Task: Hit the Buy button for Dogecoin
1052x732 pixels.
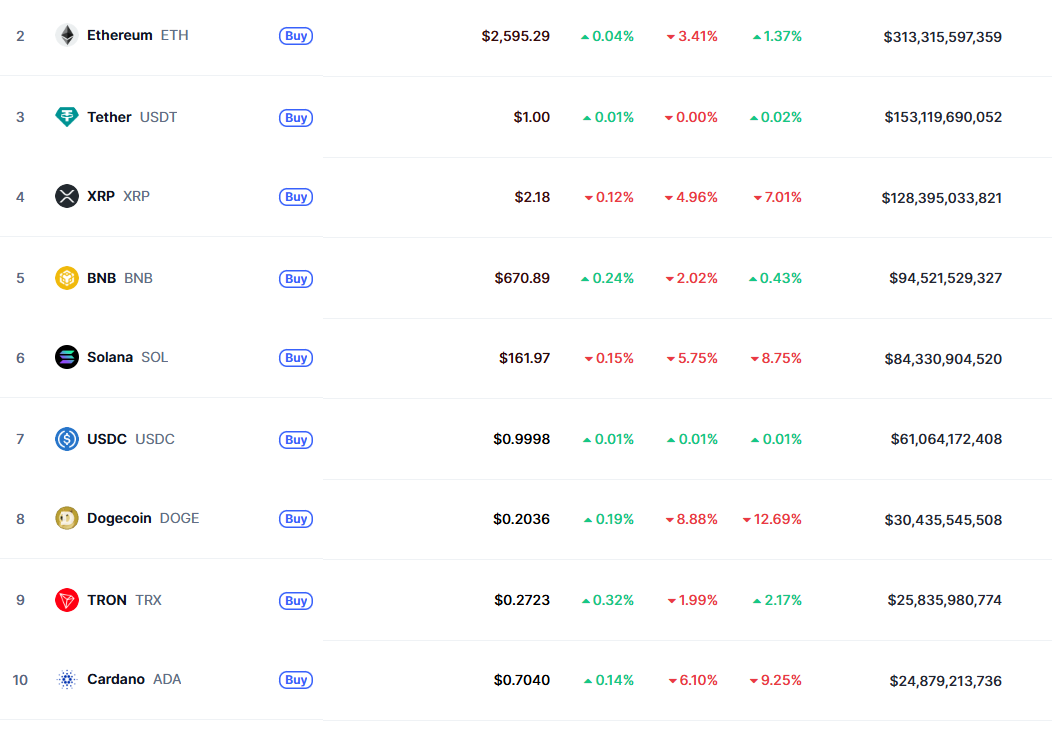Action: [x=296, y=519]
